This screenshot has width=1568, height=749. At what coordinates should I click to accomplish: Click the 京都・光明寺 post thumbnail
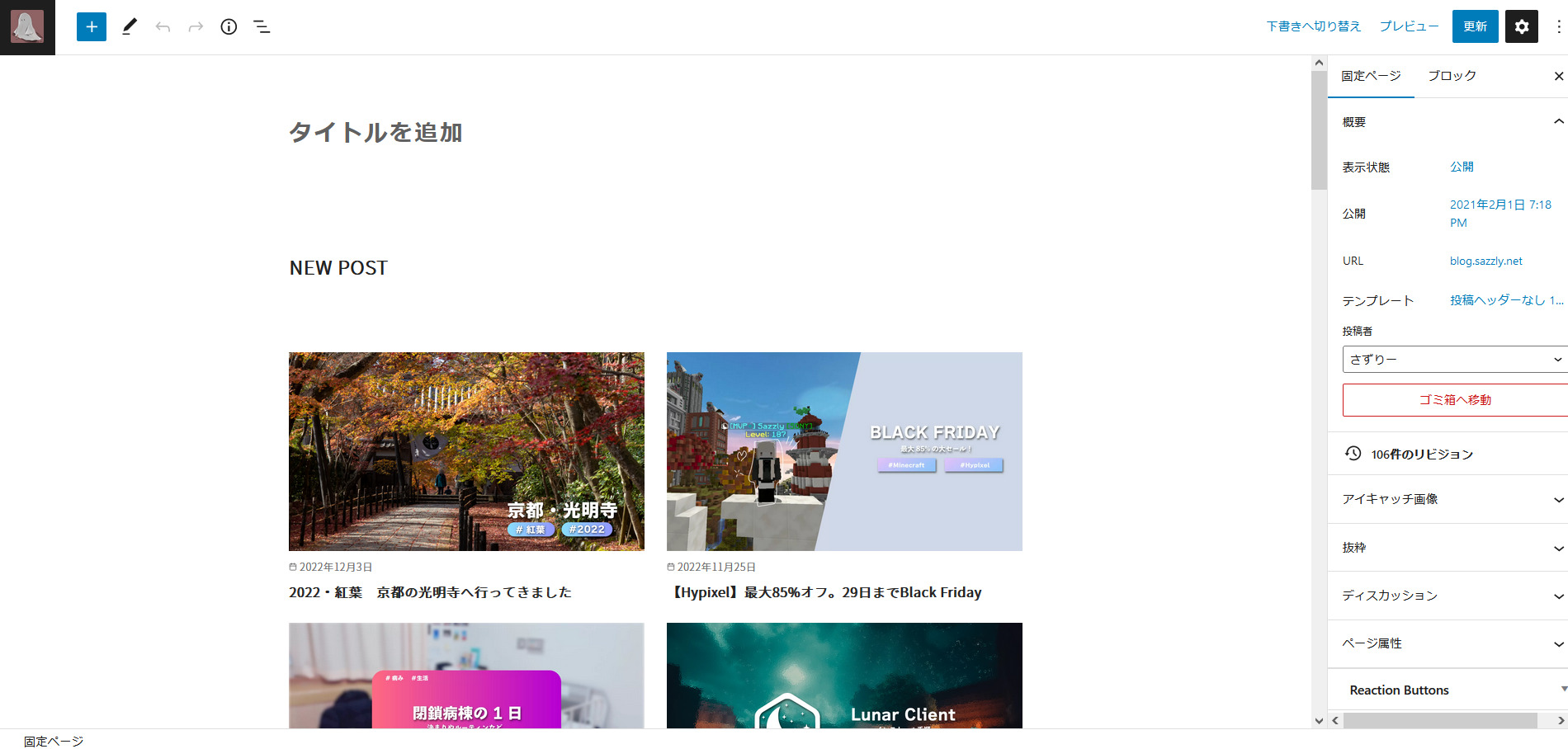(x=466, y=451)
